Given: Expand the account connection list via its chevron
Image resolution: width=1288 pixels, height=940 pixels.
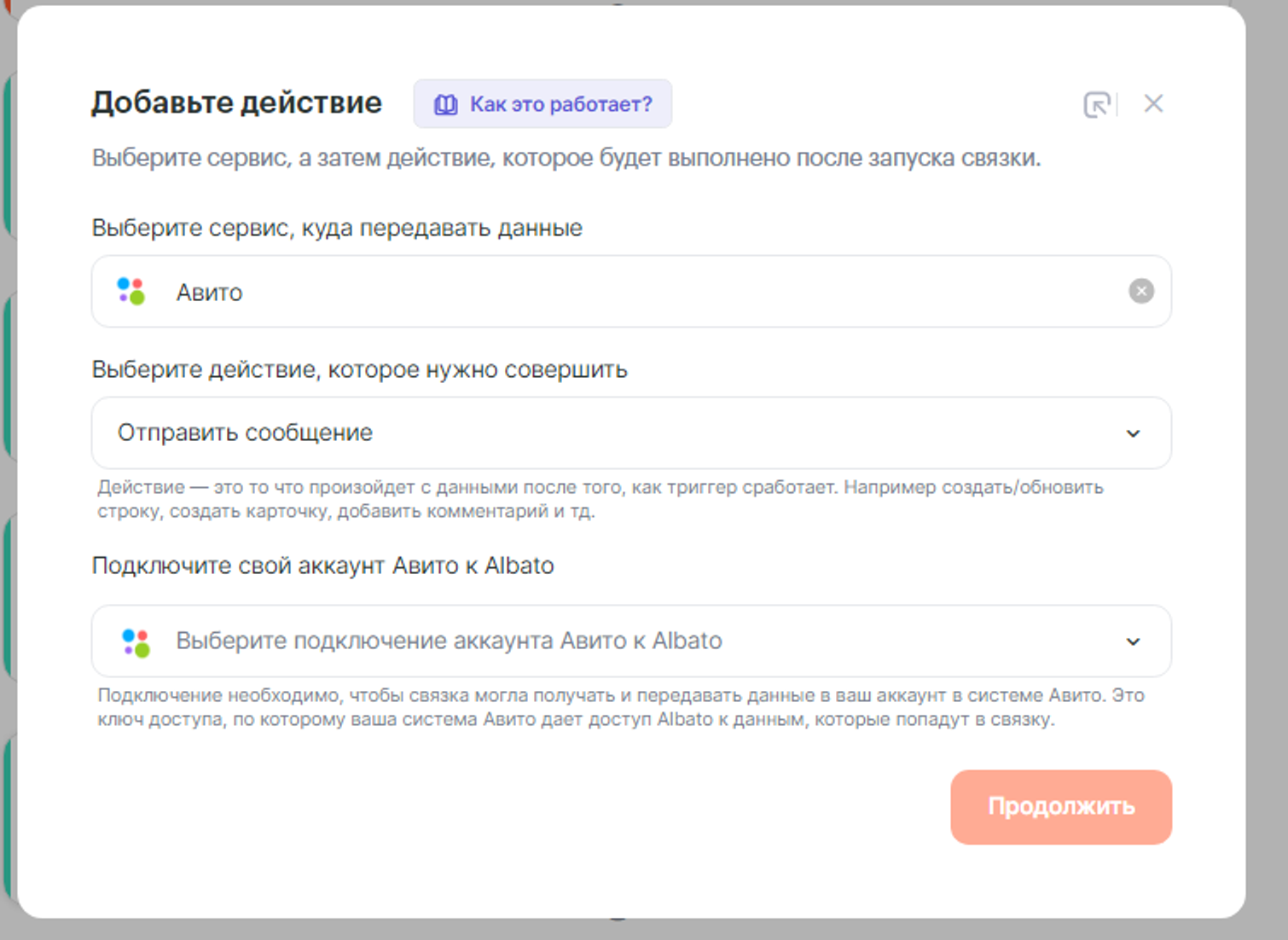Looking at the screenshot, I should 1133,641.
